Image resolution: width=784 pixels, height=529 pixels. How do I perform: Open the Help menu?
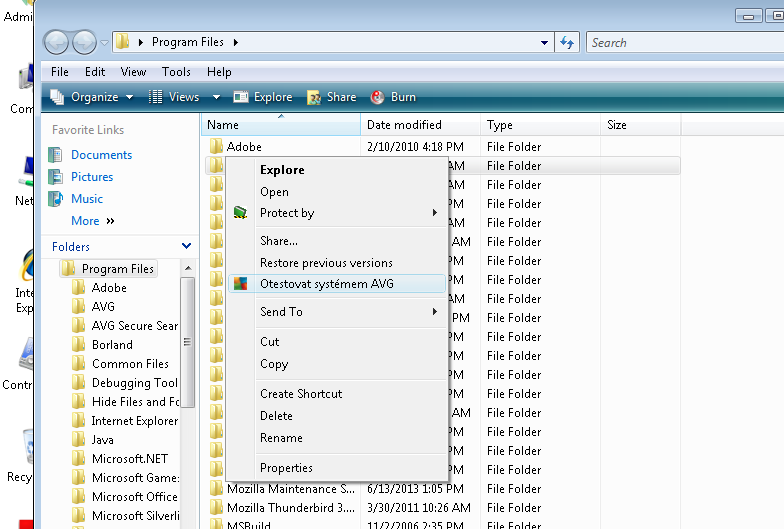(x=219, y=72)
